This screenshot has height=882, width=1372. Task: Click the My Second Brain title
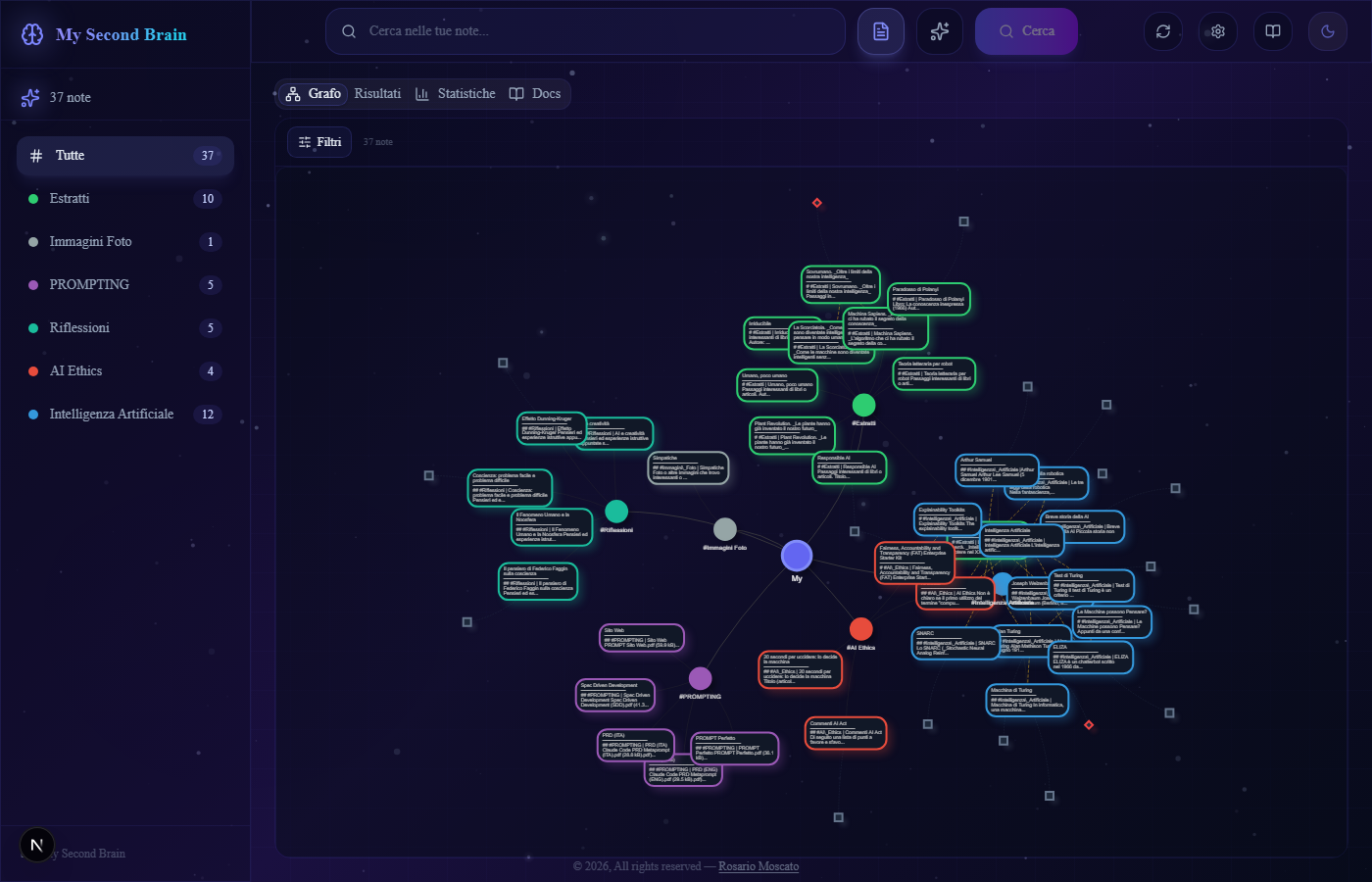121,34
